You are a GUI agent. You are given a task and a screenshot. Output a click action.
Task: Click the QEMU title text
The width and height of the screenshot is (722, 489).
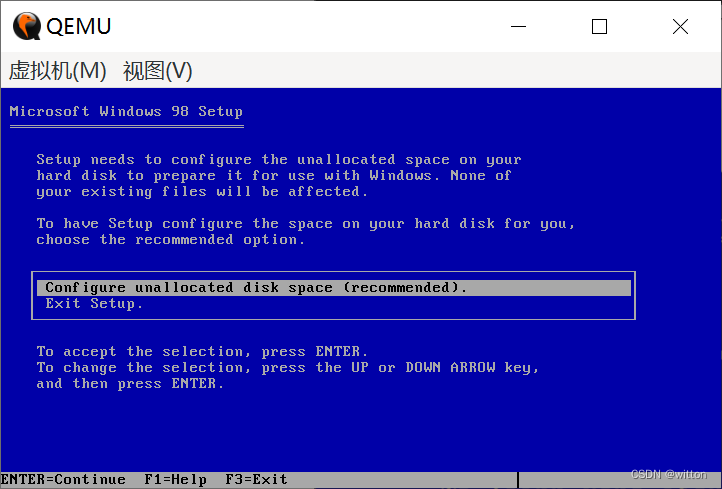click(x=79, y=26)
